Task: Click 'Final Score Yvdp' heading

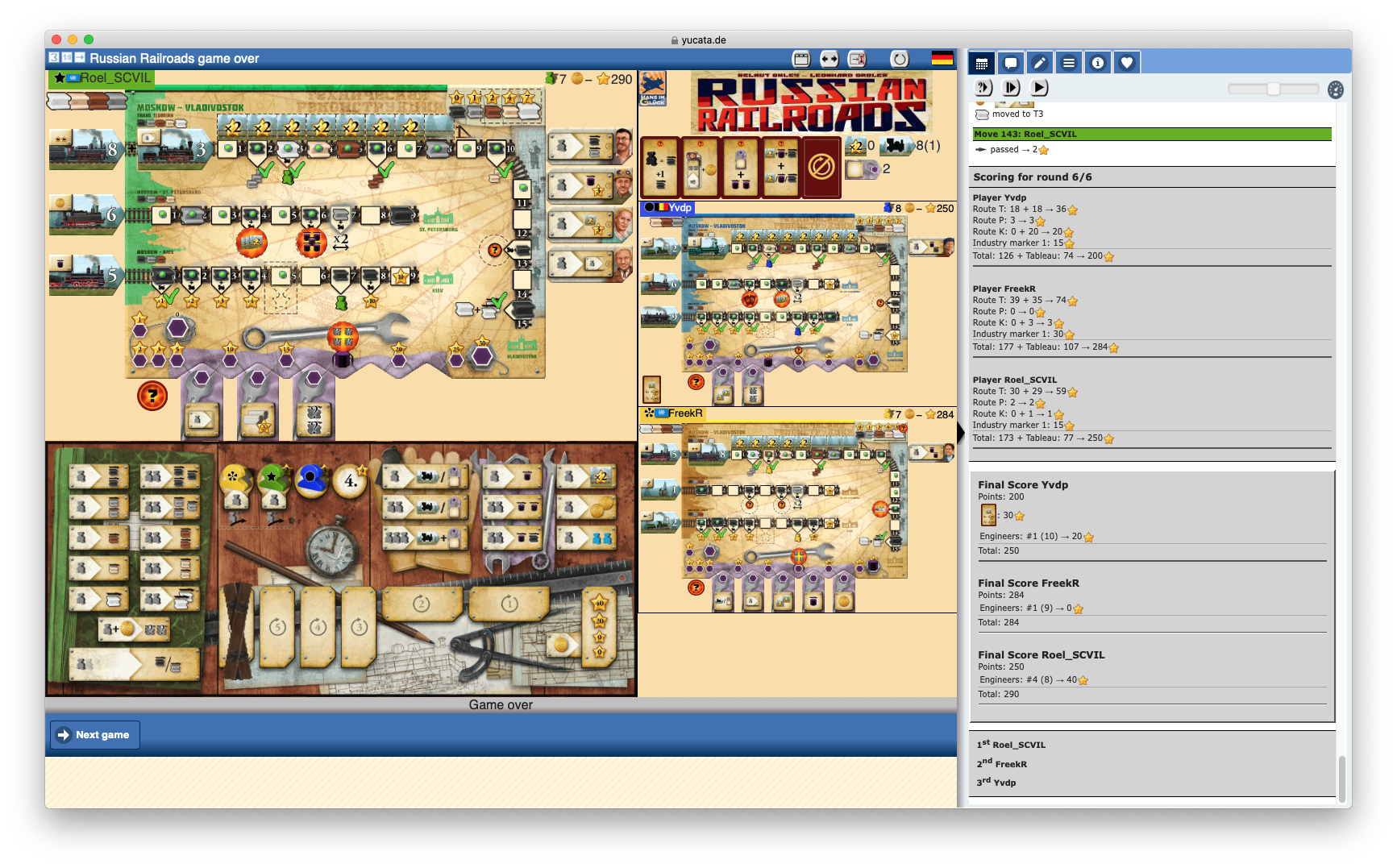Action: 1022,484
